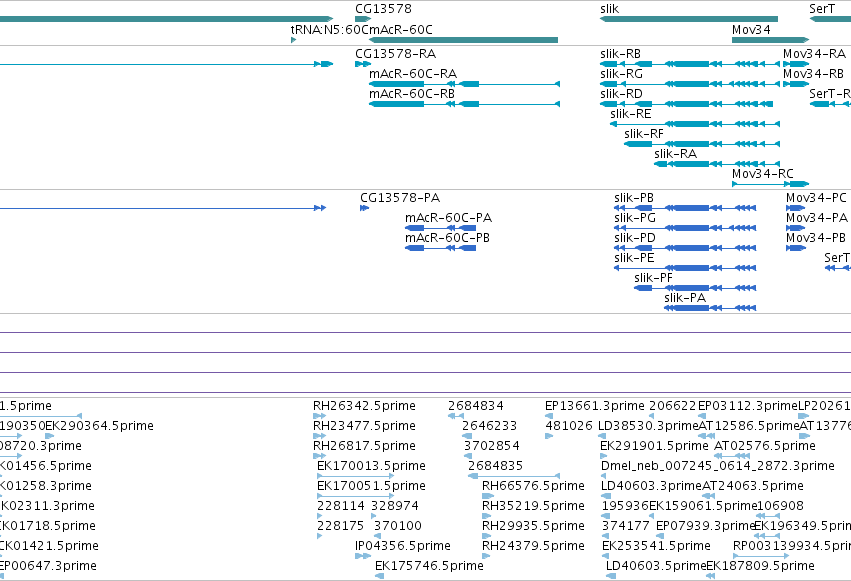Click the Mov34 gene label
The image size is (851, 581).
pyautogui.click(x=751, y=29)
